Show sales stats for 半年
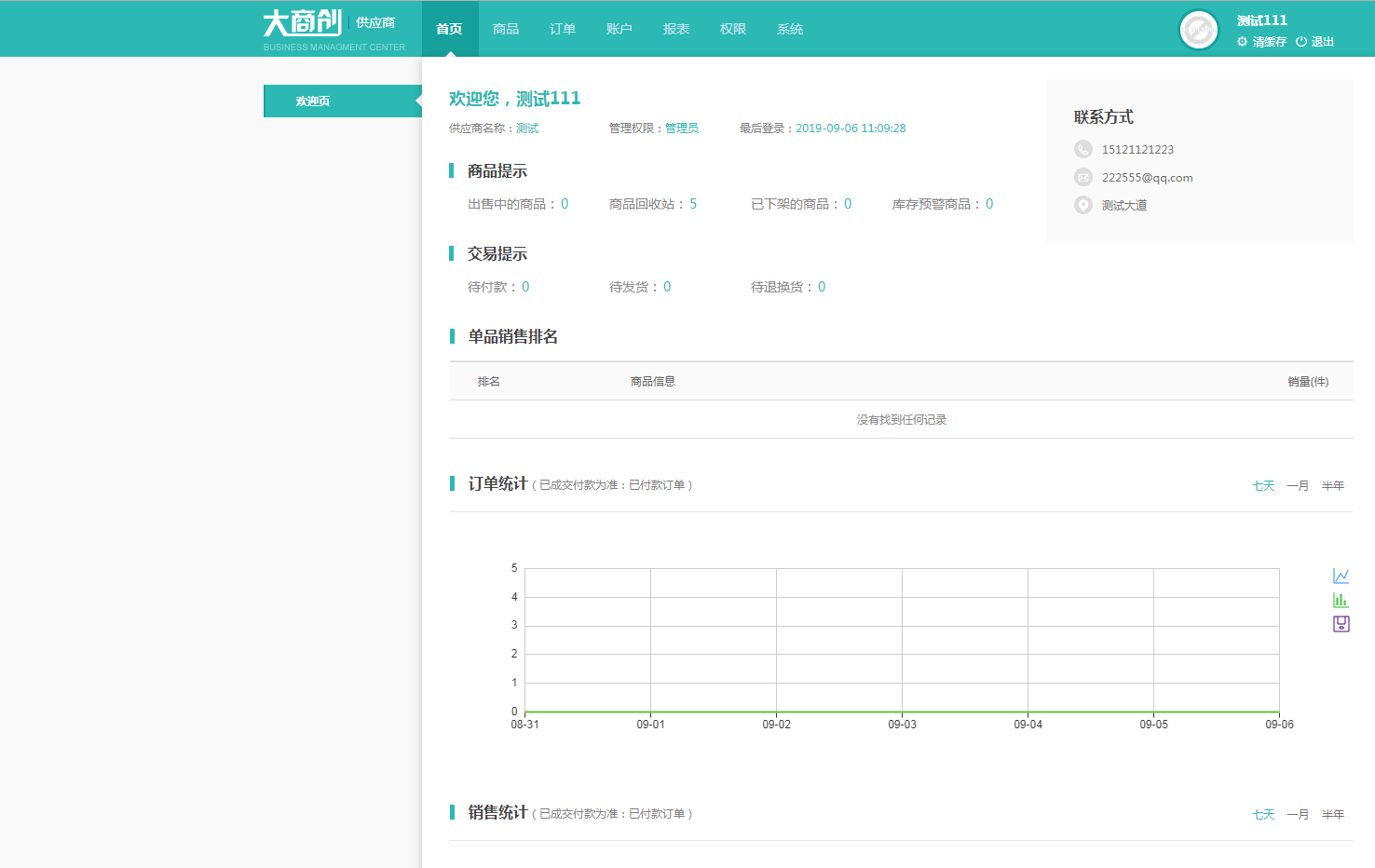The height and width of the screenshot is (868, 1375). coord(1333,815)
